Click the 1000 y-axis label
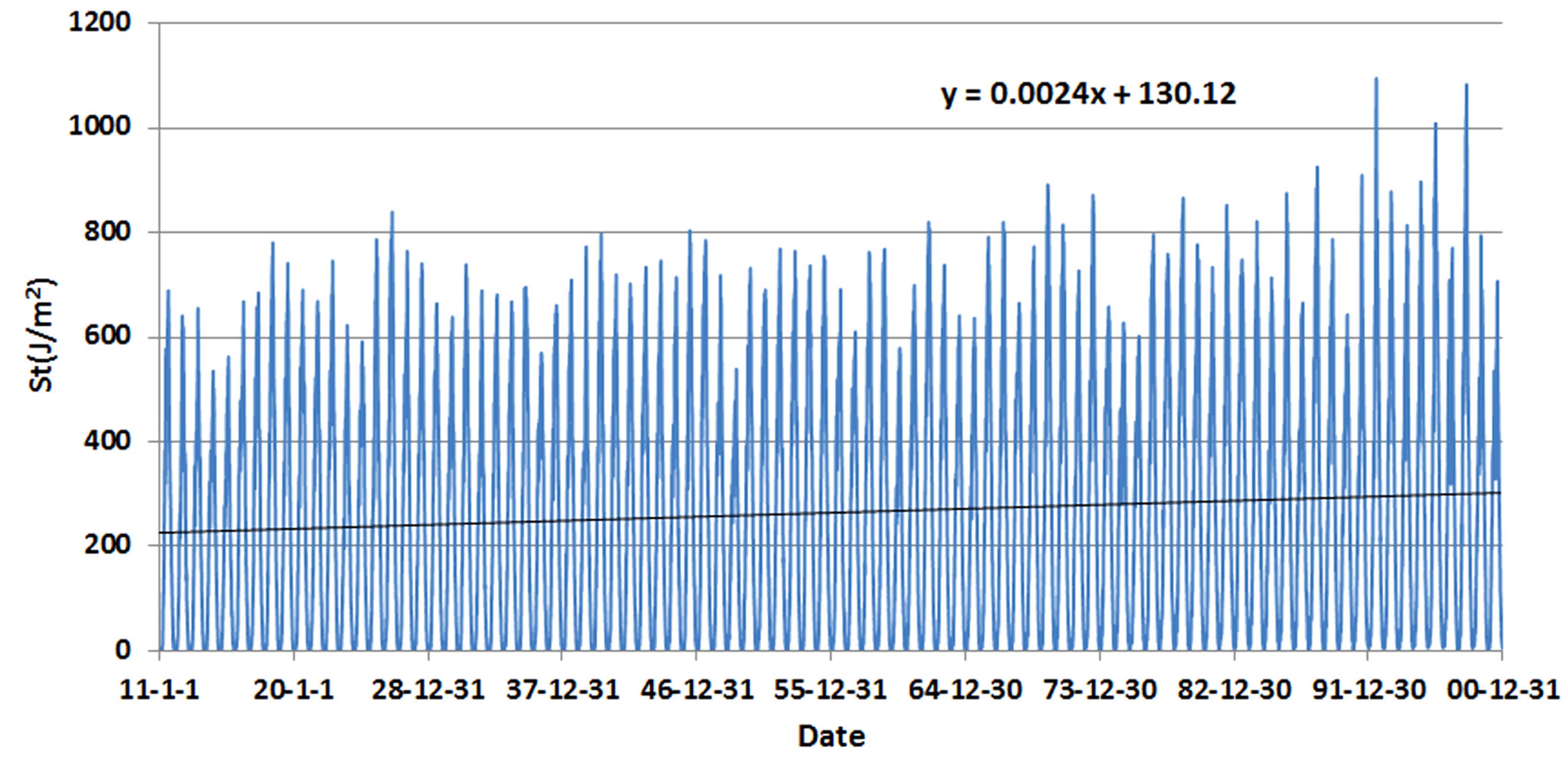 (100, 127)
